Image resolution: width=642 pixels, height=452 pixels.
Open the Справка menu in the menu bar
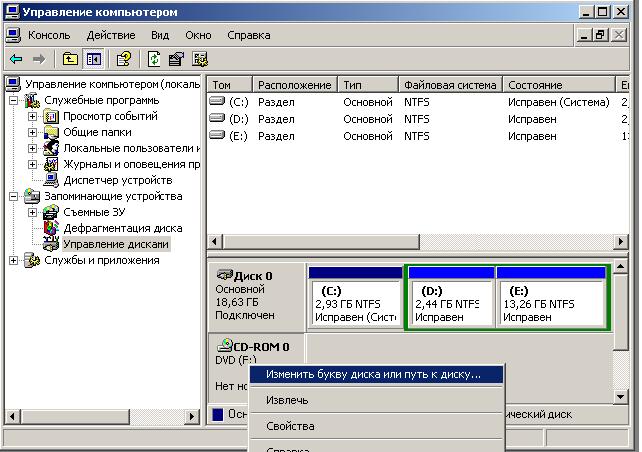[x=249, y=36]
